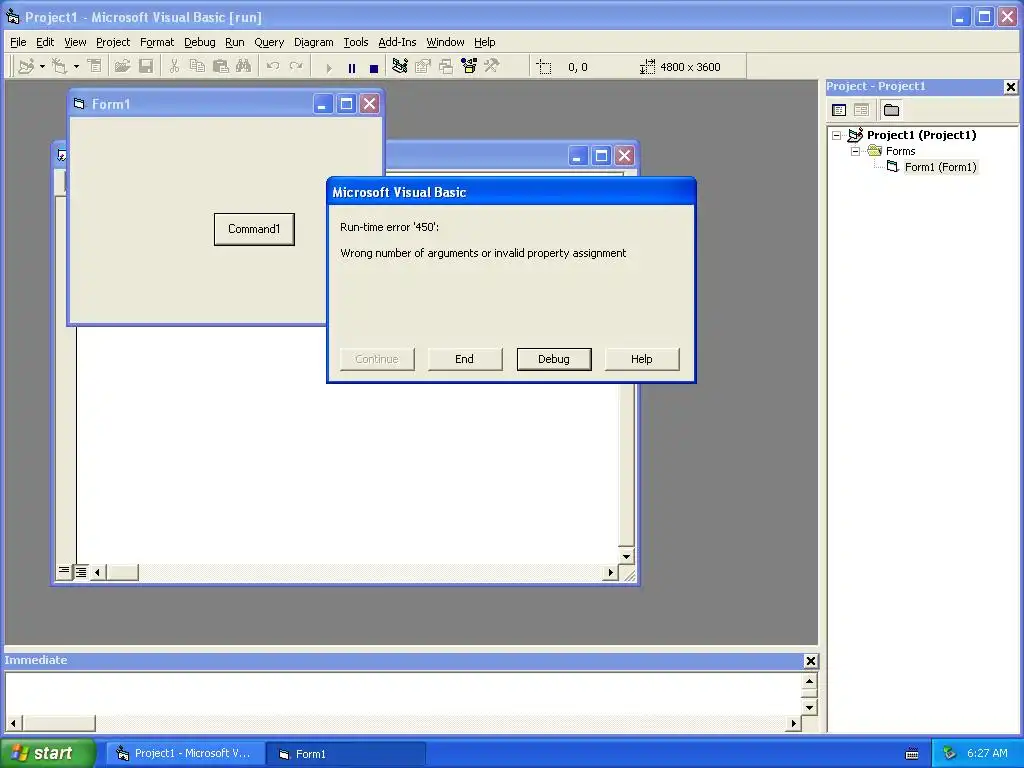Screen dimensions: 1024x768
Task: Click the Find binoculars icon
Action: tap(244, 67)
